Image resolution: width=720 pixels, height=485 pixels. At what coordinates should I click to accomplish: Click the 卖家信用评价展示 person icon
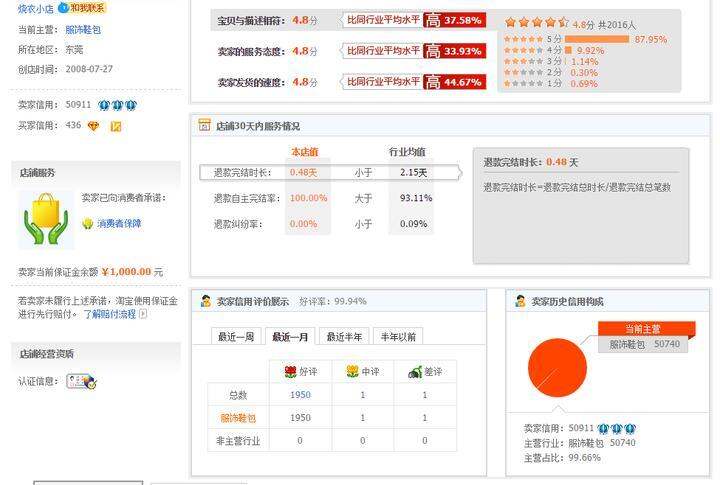205,301
